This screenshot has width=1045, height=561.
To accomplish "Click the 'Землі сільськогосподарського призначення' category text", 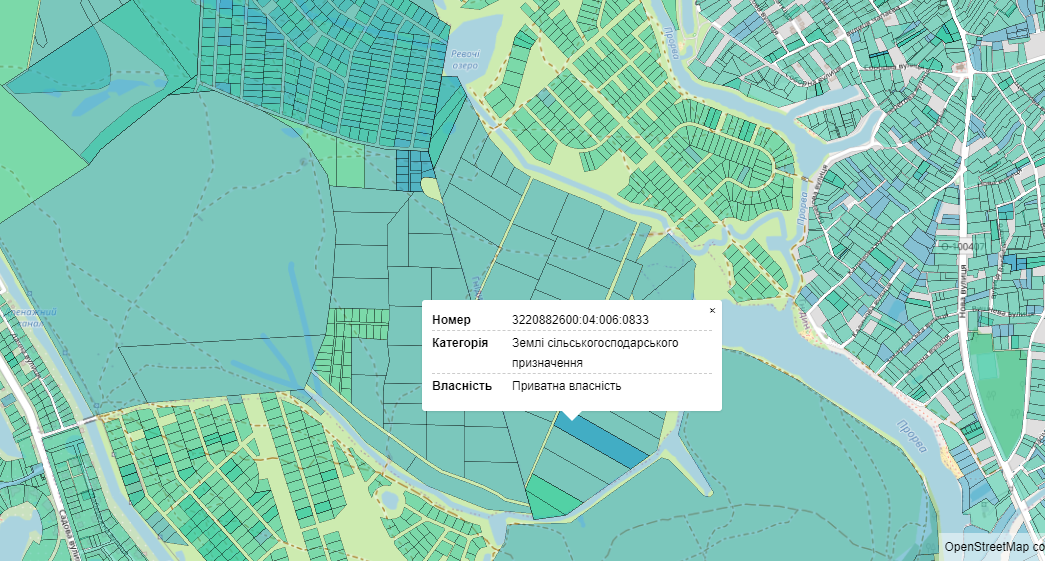I will [594, 352].
